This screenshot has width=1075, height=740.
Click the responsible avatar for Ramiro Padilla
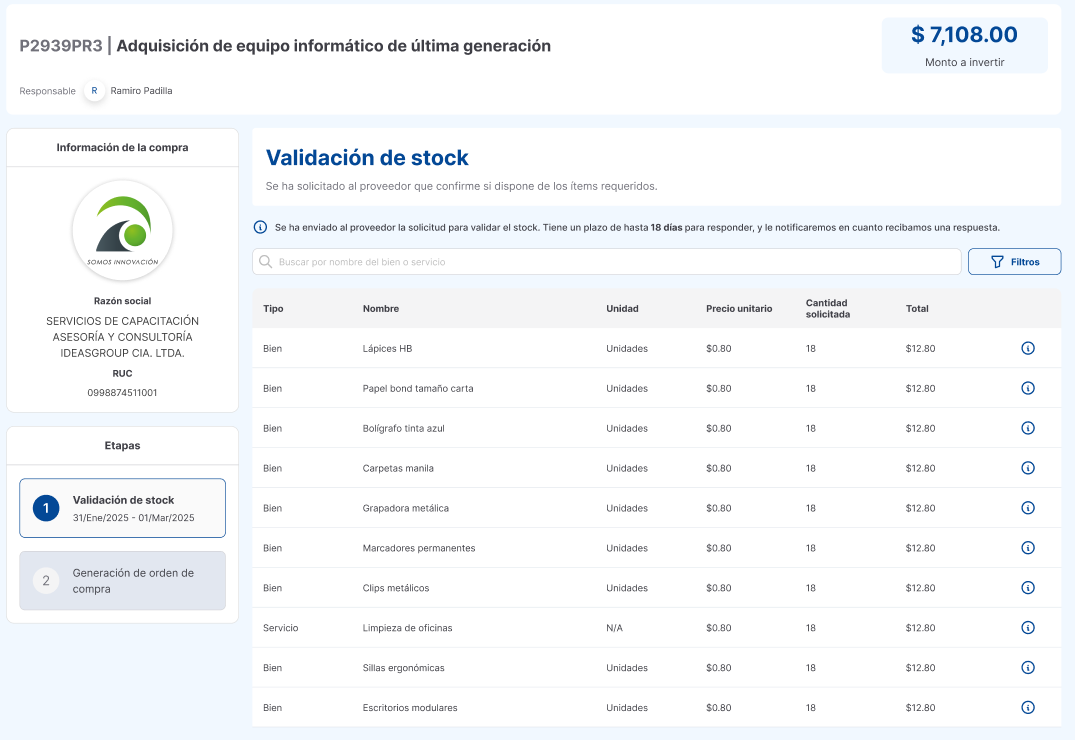[x=95, y=91]
